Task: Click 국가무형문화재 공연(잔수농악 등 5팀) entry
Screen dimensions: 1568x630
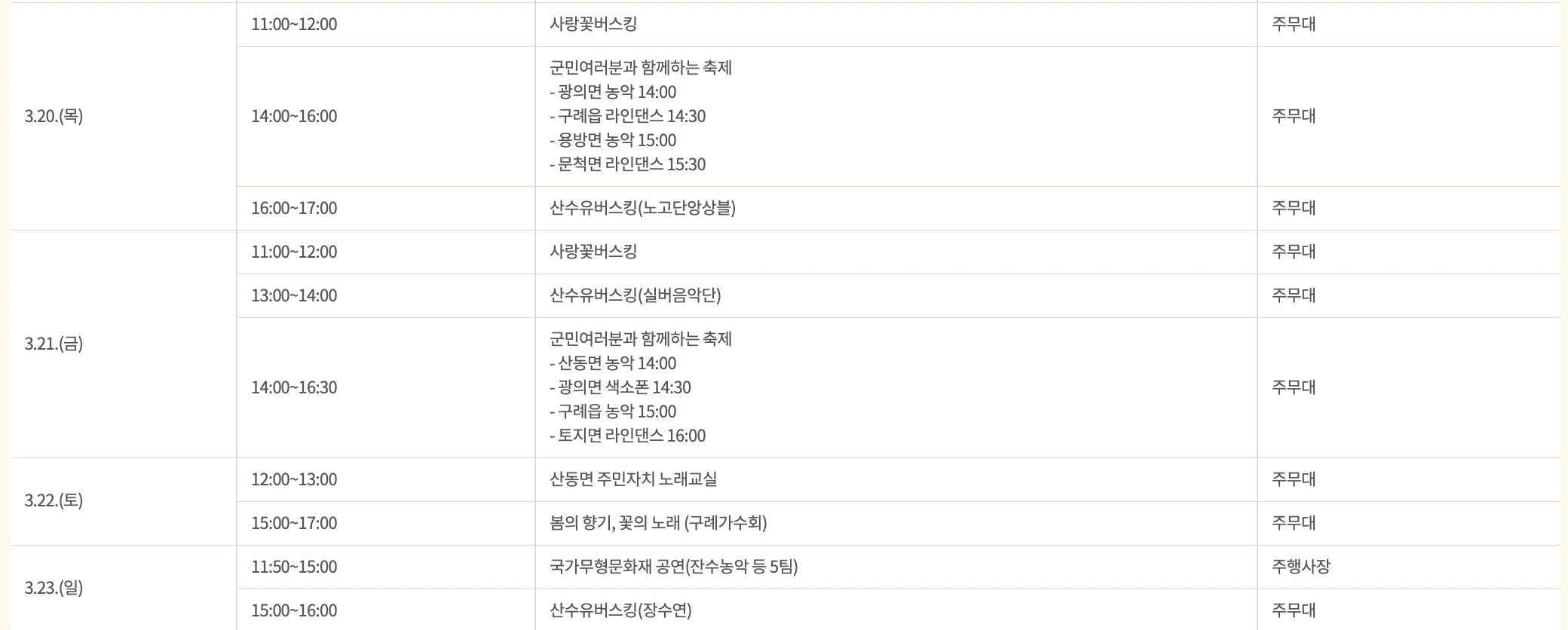Action: click(x=674, y=567)
